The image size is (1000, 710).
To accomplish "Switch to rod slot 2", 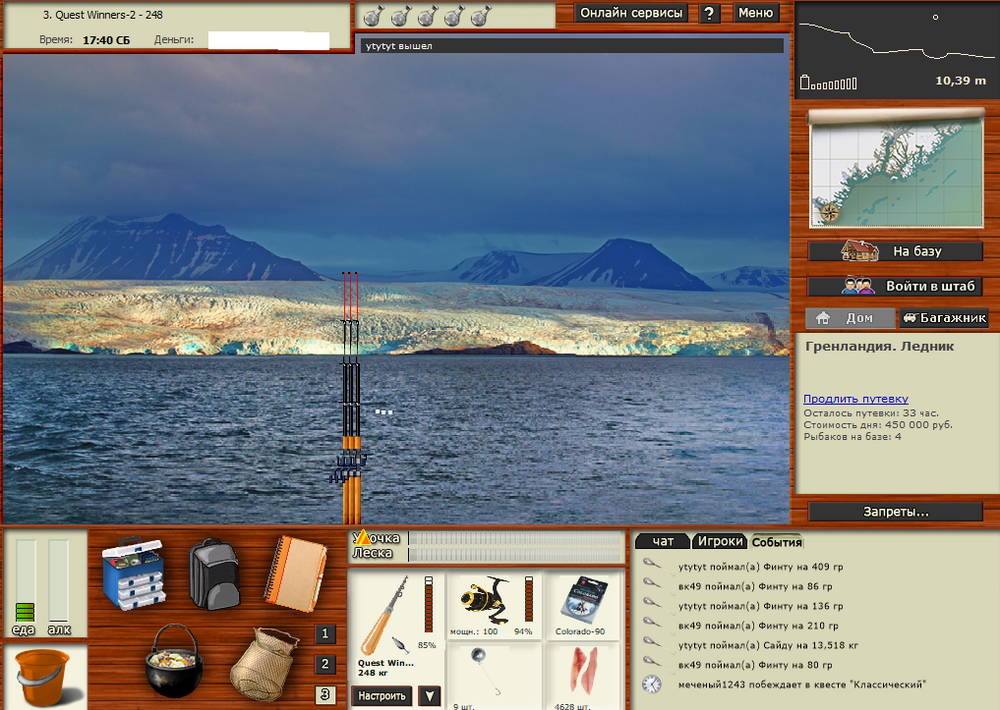I will click(x=325, y=665).
